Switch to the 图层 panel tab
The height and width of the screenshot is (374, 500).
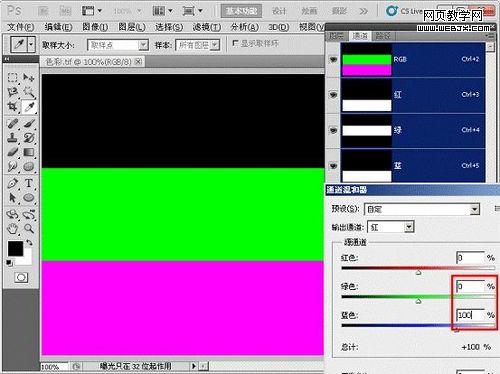coord(336,36)
